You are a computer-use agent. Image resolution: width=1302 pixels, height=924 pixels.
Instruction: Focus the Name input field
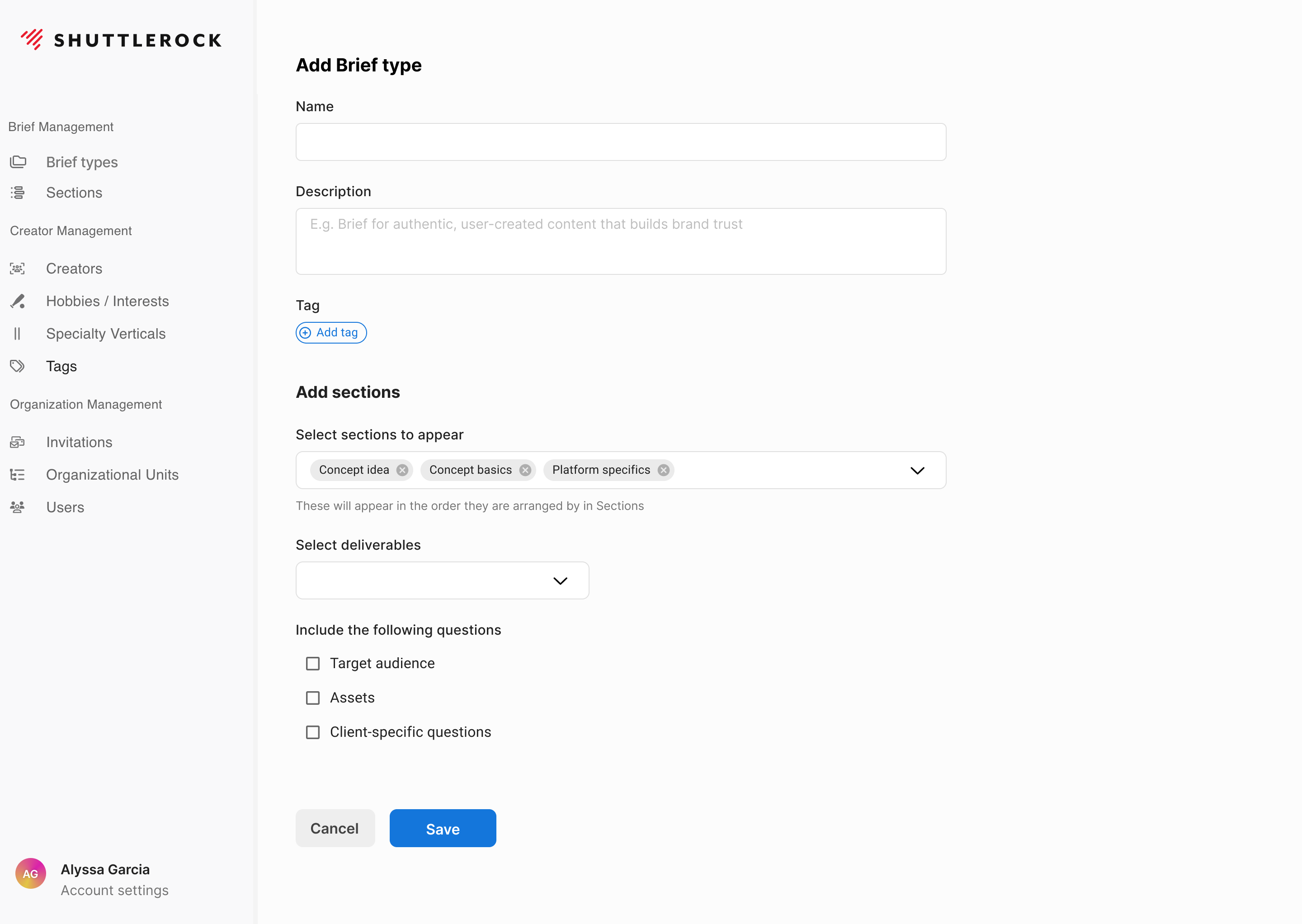pos(621,142)
